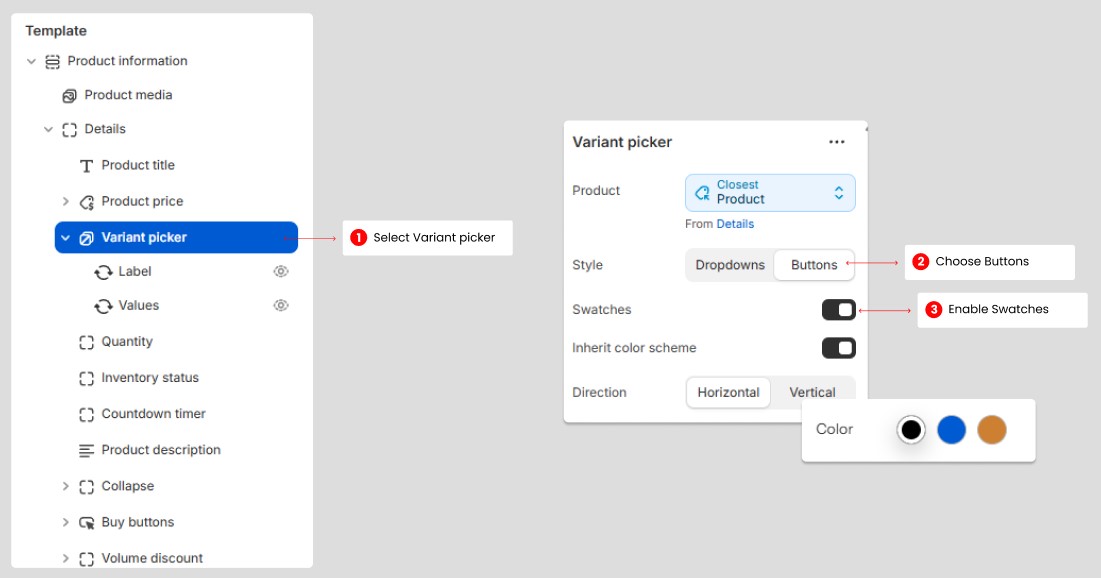Click the Buy buttons cursor icon
1101x578 pixels.
[86, 523]
